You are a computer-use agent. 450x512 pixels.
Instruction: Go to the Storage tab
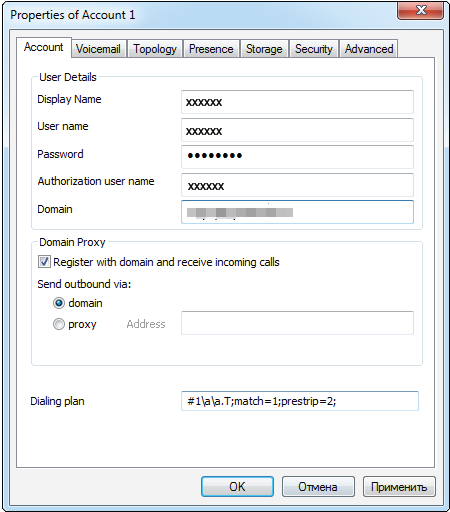pyautogui.click(x=264, y=49)
